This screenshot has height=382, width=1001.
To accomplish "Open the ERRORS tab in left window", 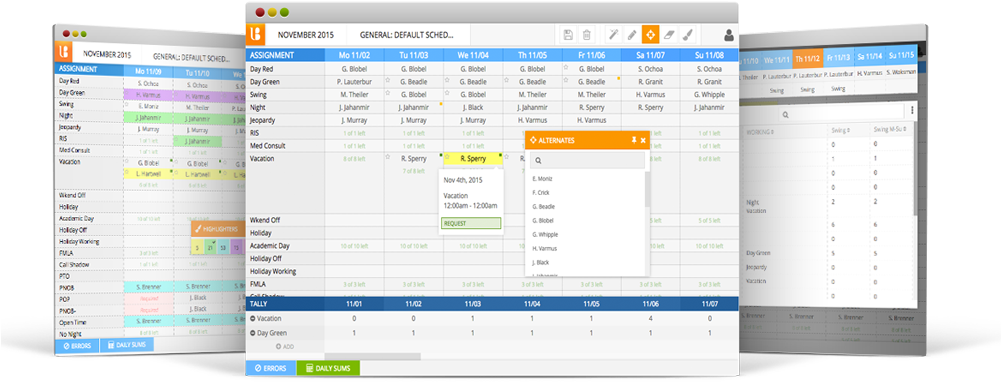I will (x=78, y=346).
